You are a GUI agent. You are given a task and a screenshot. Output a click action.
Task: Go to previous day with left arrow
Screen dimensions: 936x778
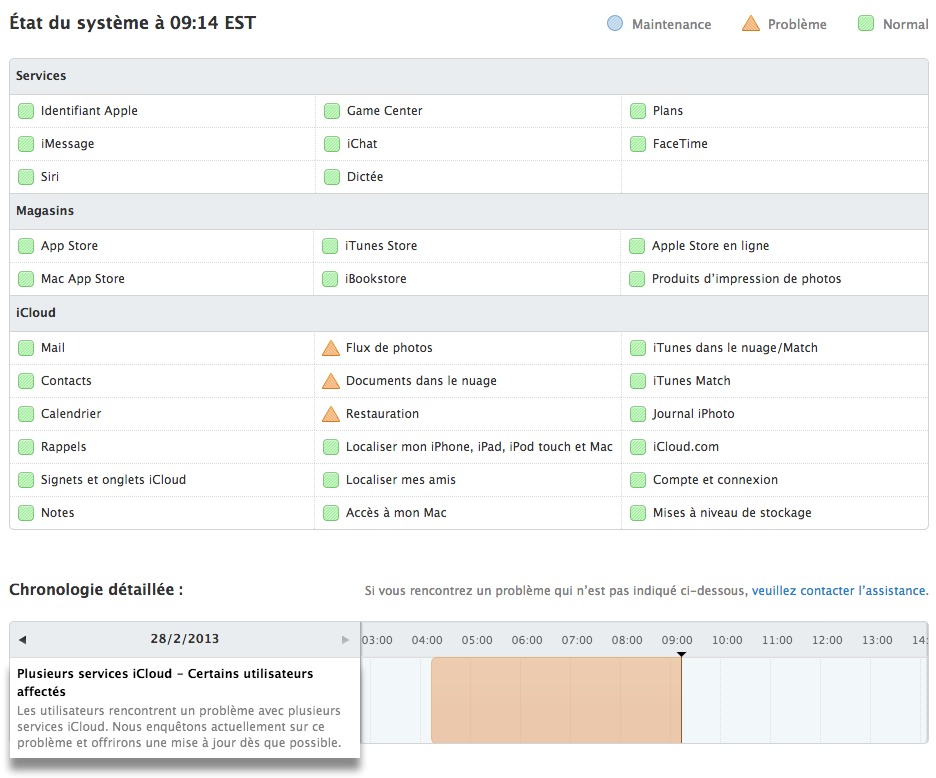pyautogui.click(x=22, y=639)
